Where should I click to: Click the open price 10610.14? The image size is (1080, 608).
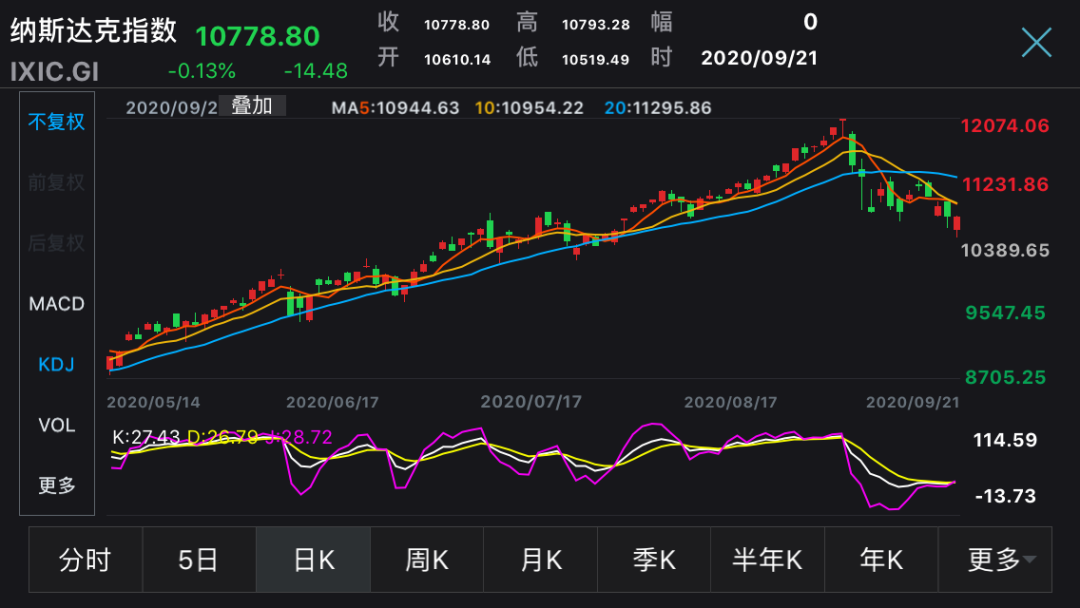pyautogui.click(x=457, y=60)
